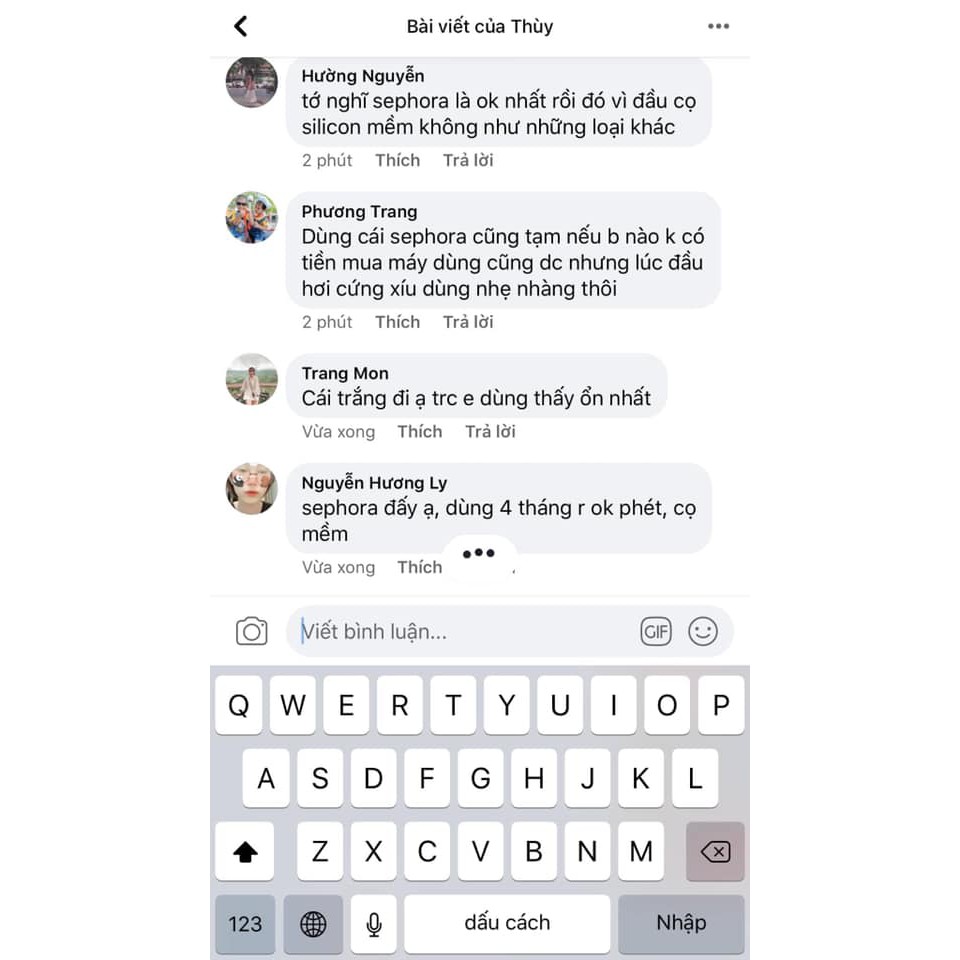Open the emoji smiley picker
The height and width of the screenshot is (960, 960).
703,631
